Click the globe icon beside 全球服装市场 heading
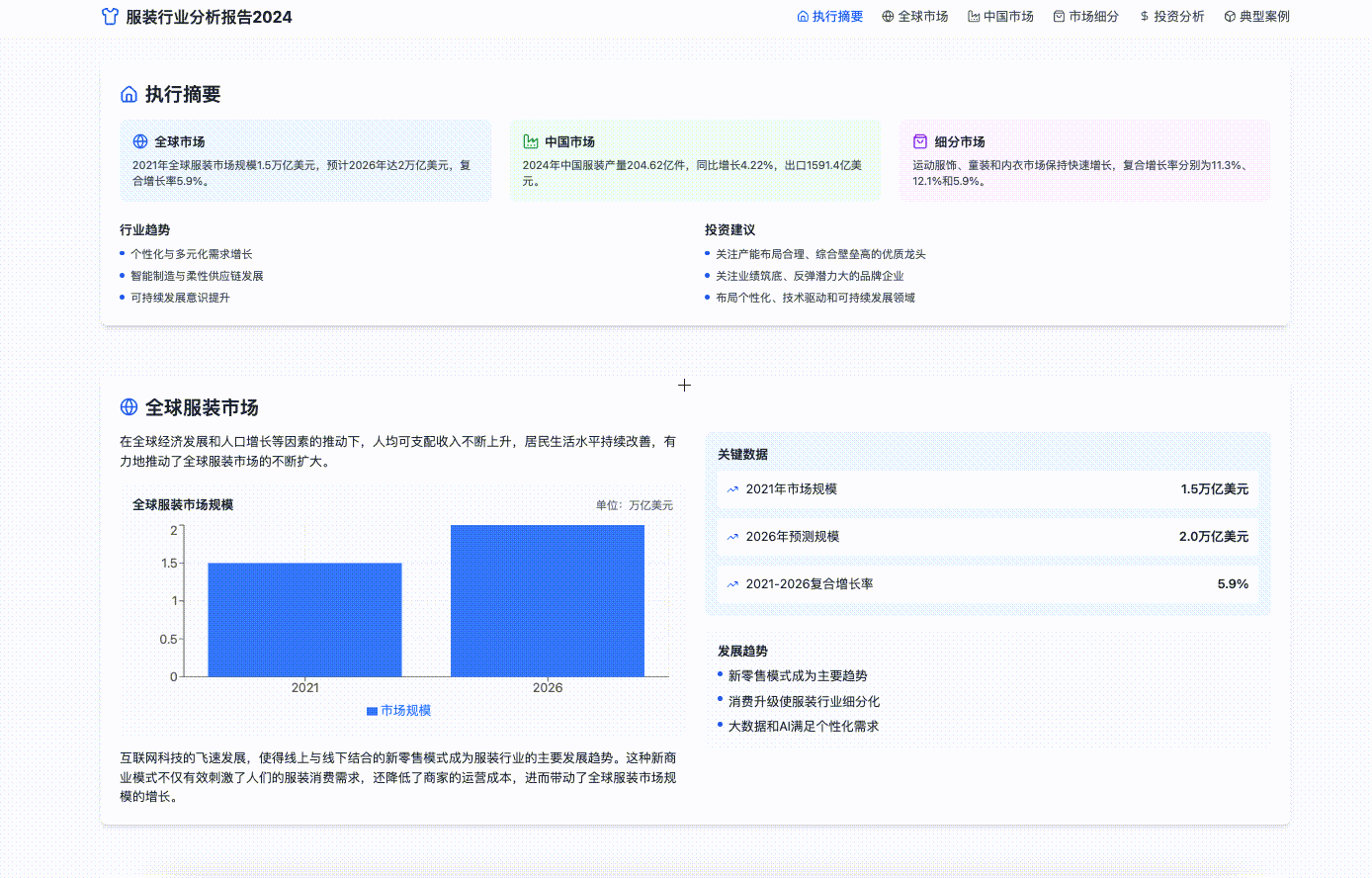This screenshot has width=1372, height=878. 128,405
